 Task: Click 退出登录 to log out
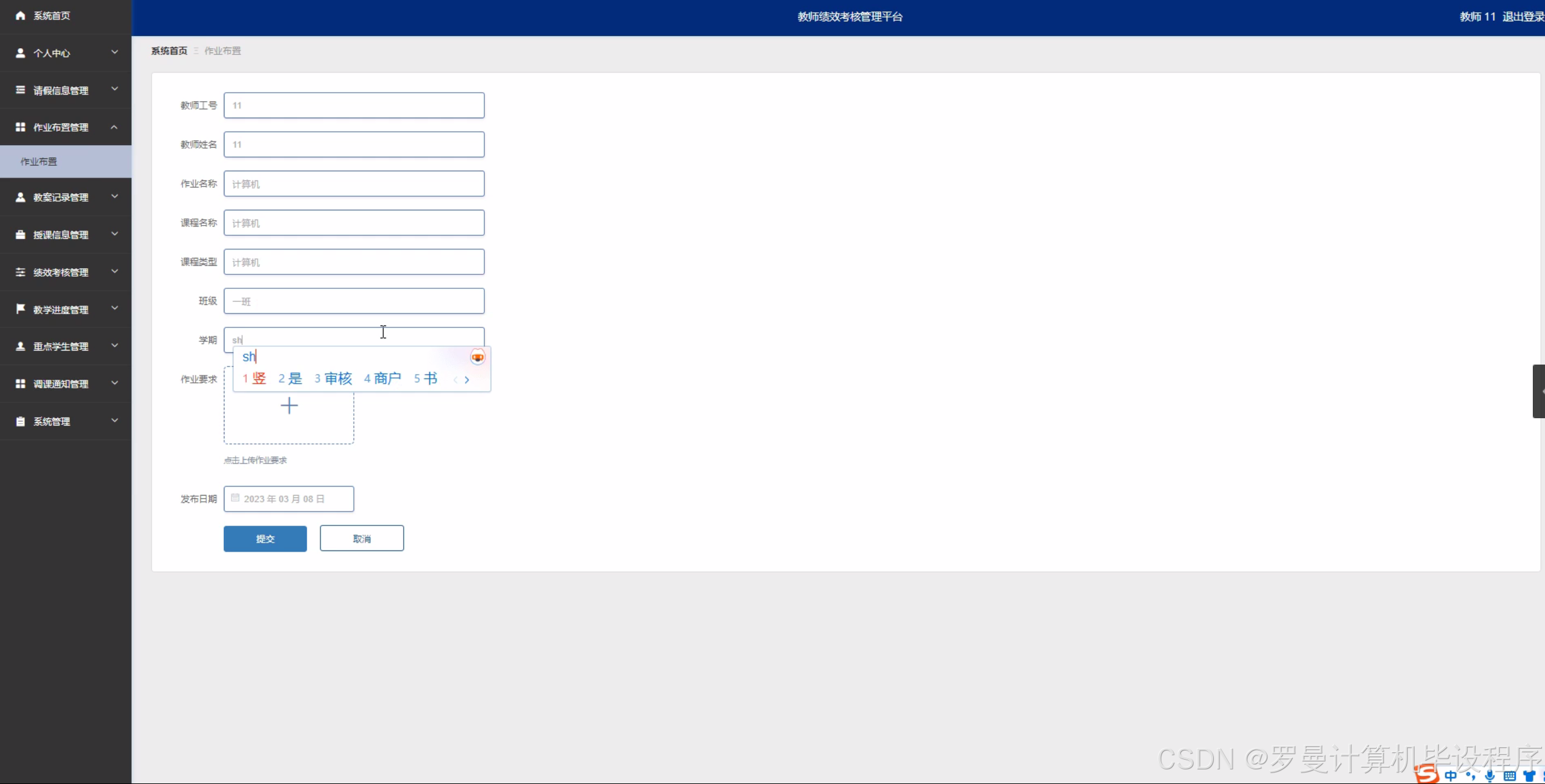click(1522, 16)
